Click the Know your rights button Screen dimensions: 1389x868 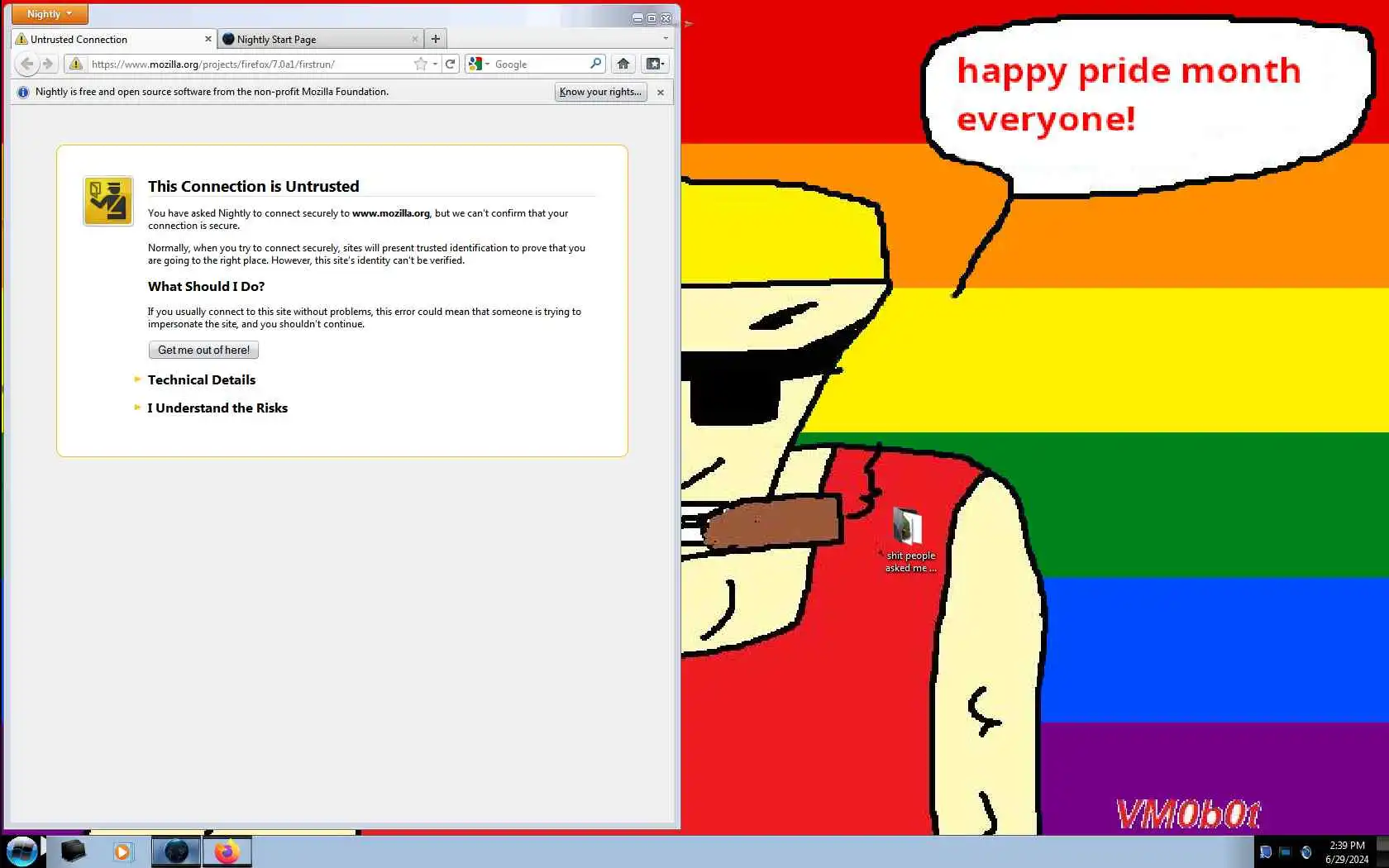[x=600, y=92]
